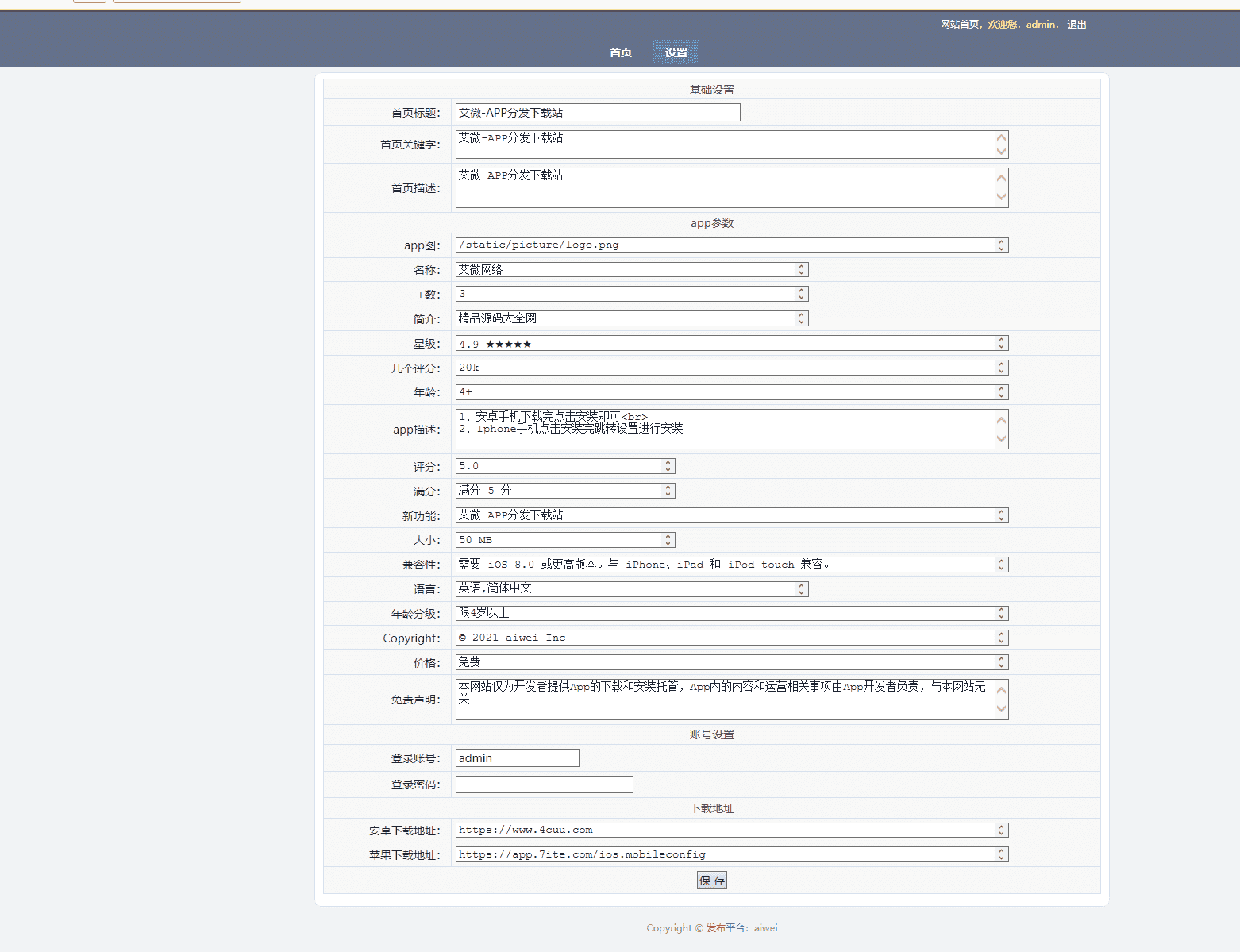Open the 设置 settings tab
Image resolution: width=1240 pixels, height=952 pixels.
(x=676, y=52)
